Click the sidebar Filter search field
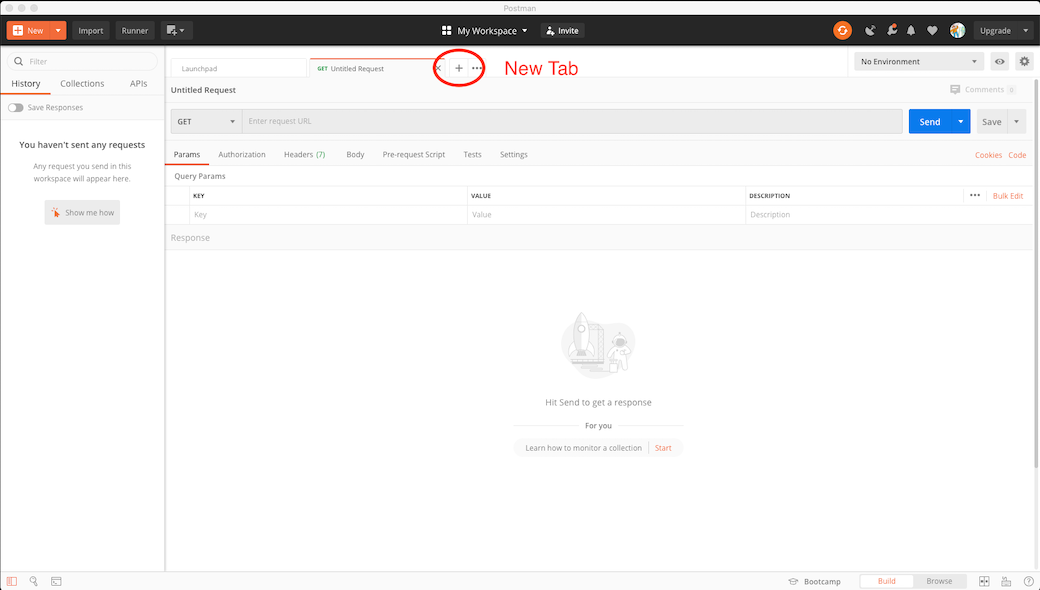The image size is (1040, 590). 82,61
